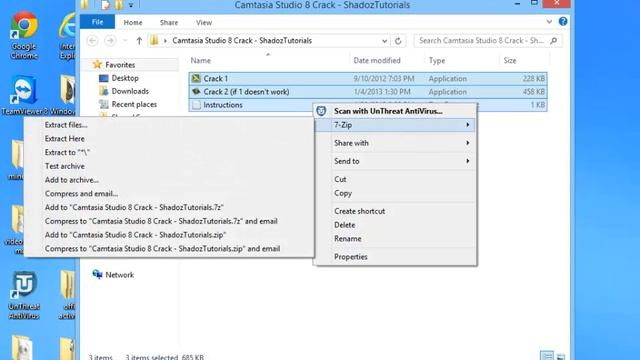
Task: Click the UnThreat shield icon in menu
Action: [321, 111]
